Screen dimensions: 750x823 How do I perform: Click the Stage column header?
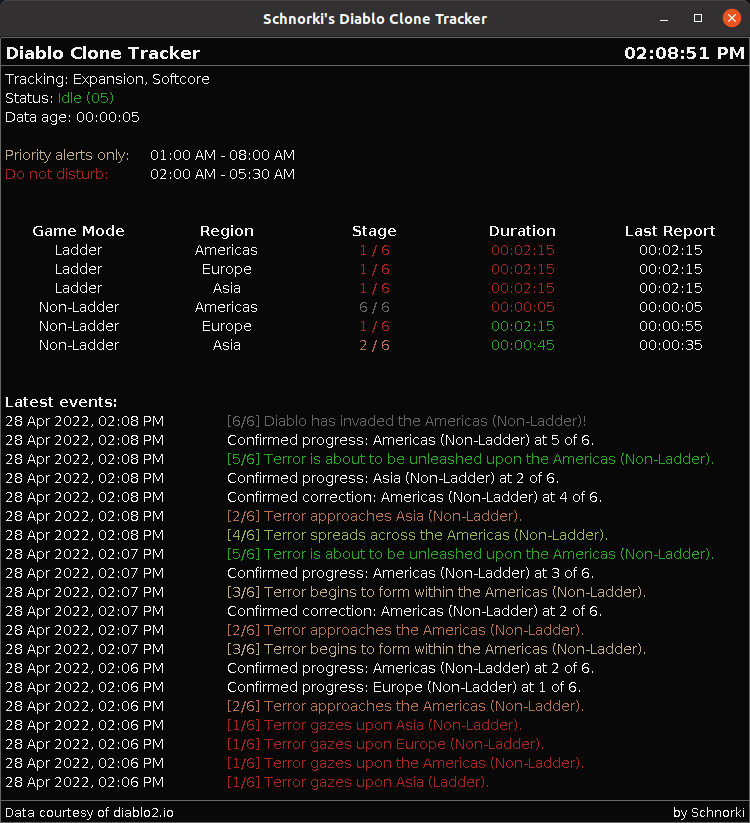[374, 231]
